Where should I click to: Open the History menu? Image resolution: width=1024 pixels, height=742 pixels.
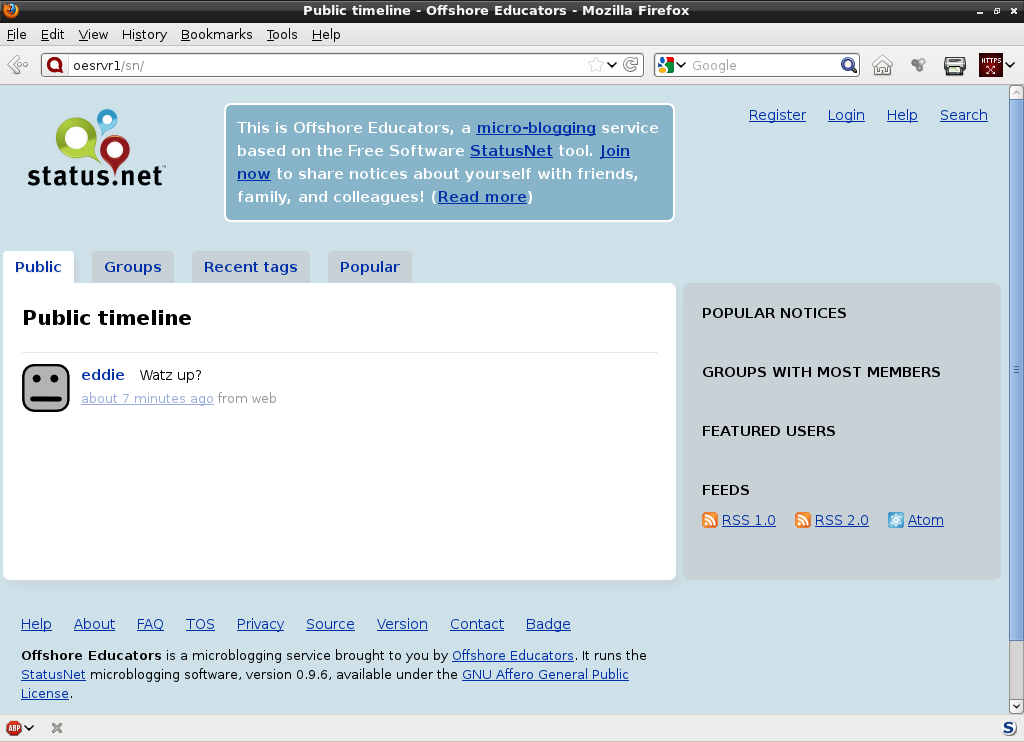click(x=144, y=35)
